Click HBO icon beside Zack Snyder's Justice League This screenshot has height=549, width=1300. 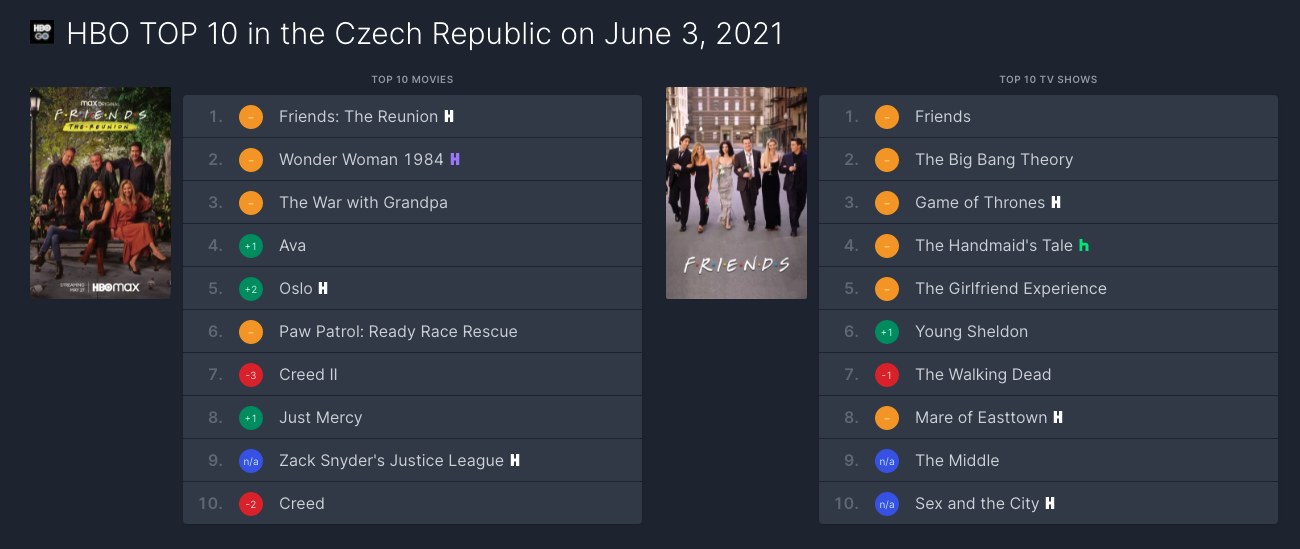pyautogui.click(x=515, y=461)
